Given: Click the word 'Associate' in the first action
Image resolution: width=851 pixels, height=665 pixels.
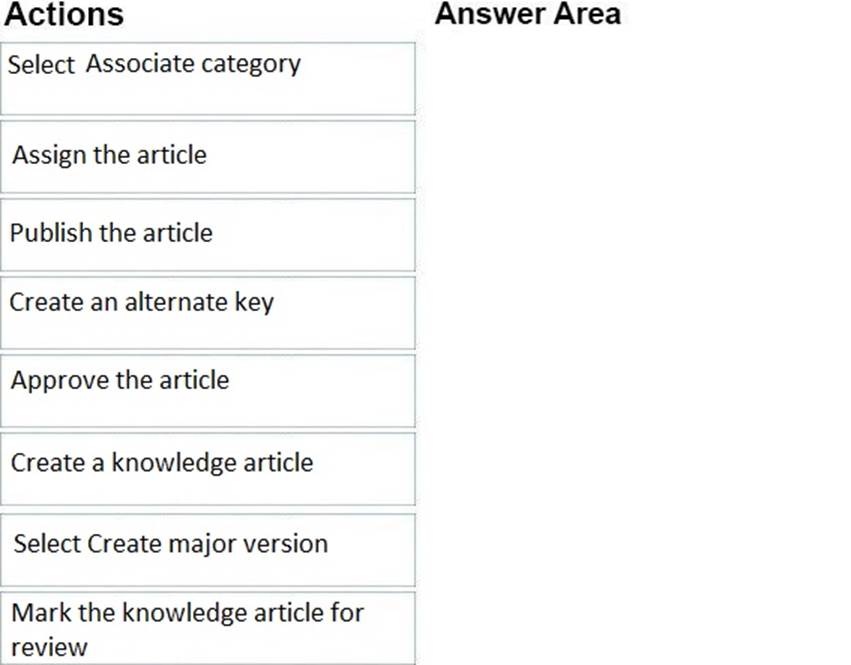Looking at the screenshot, I should [x=139, y=64].
